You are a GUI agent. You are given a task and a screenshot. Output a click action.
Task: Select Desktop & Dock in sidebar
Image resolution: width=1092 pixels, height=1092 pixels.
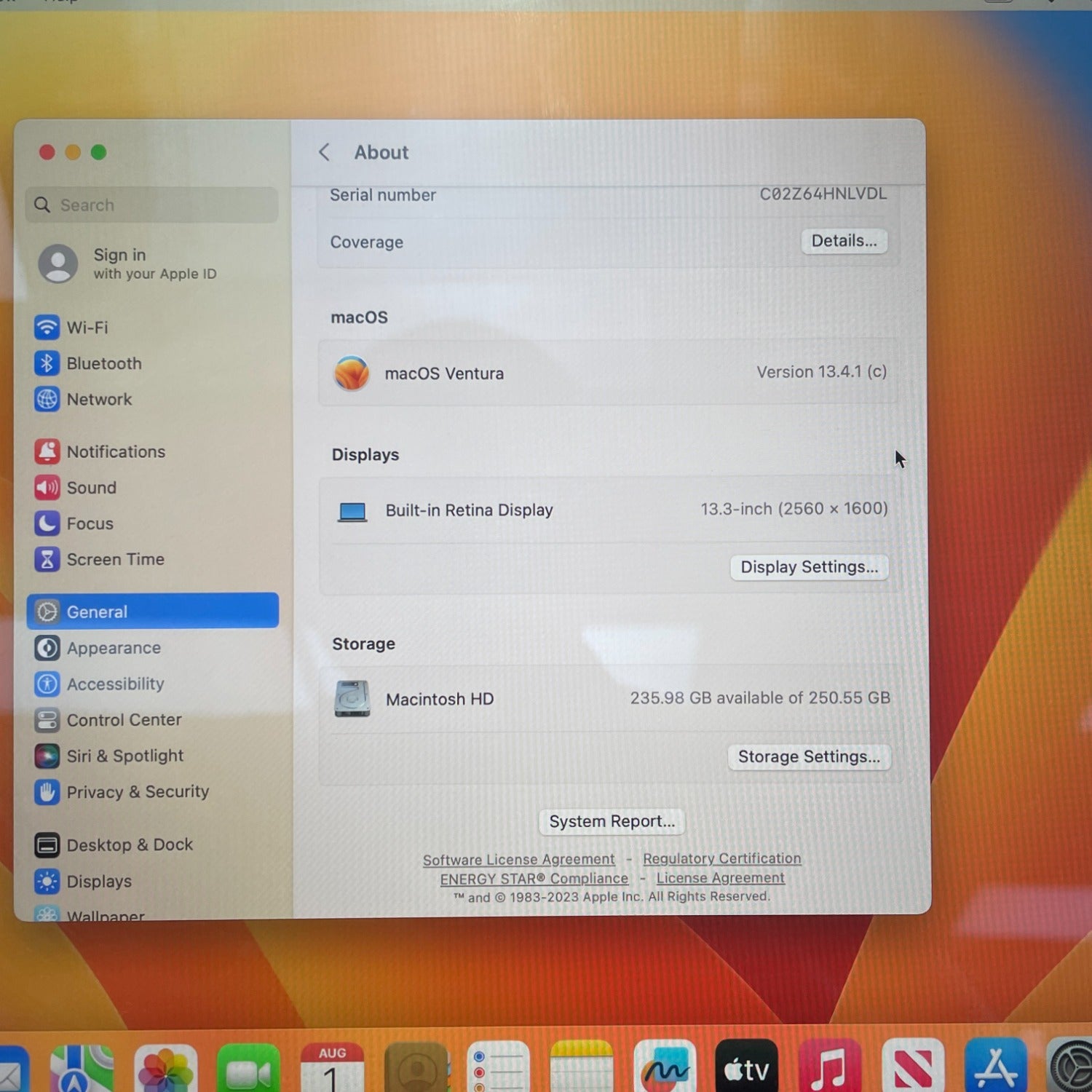[152, 844]
